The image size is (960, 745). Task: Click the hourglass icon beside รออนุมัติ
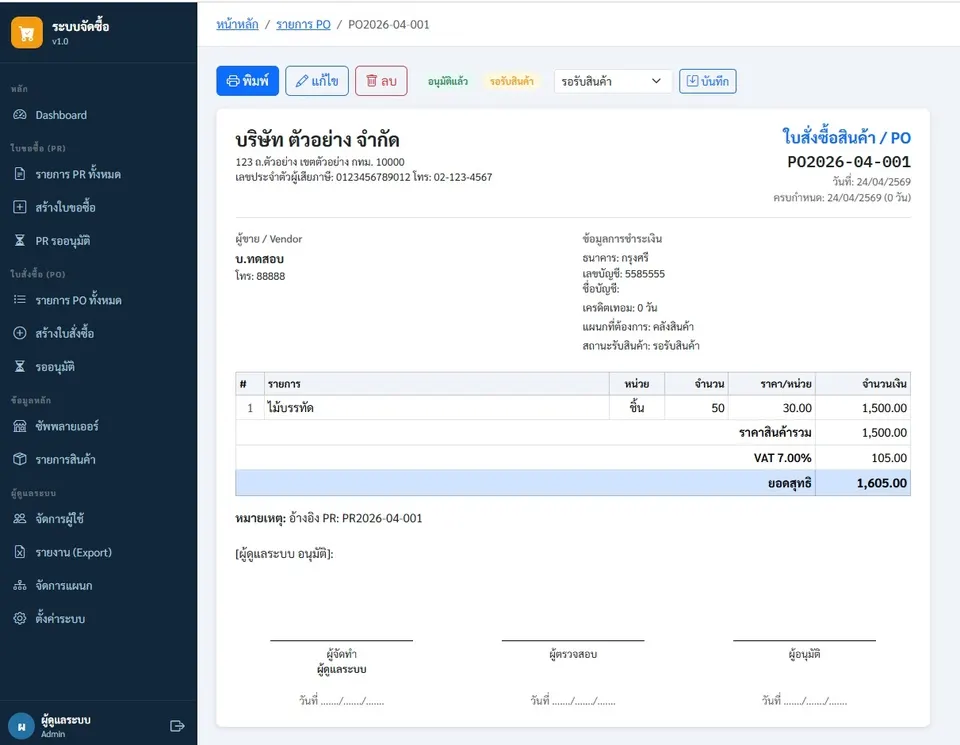click(x=20, y=366)
